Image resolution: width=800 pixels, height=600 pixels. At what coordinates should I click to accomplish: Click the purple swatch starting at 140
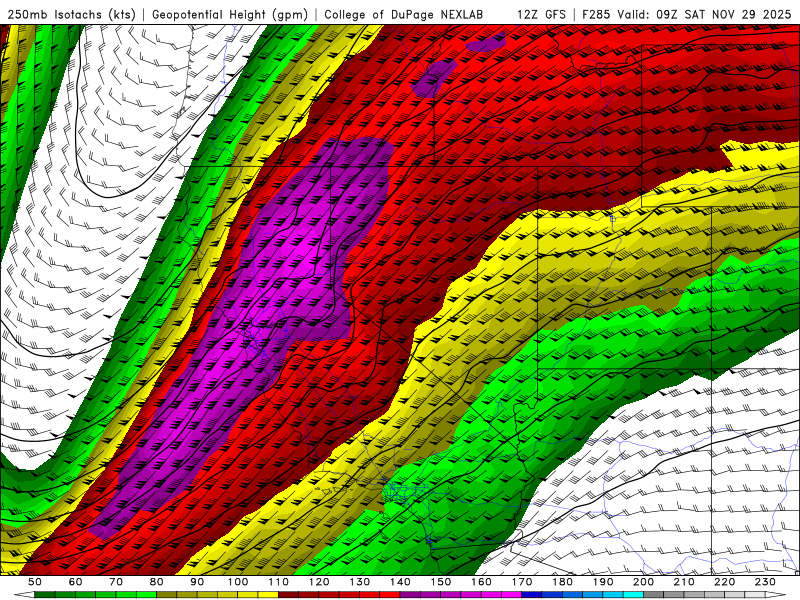[x=410, y=595]
